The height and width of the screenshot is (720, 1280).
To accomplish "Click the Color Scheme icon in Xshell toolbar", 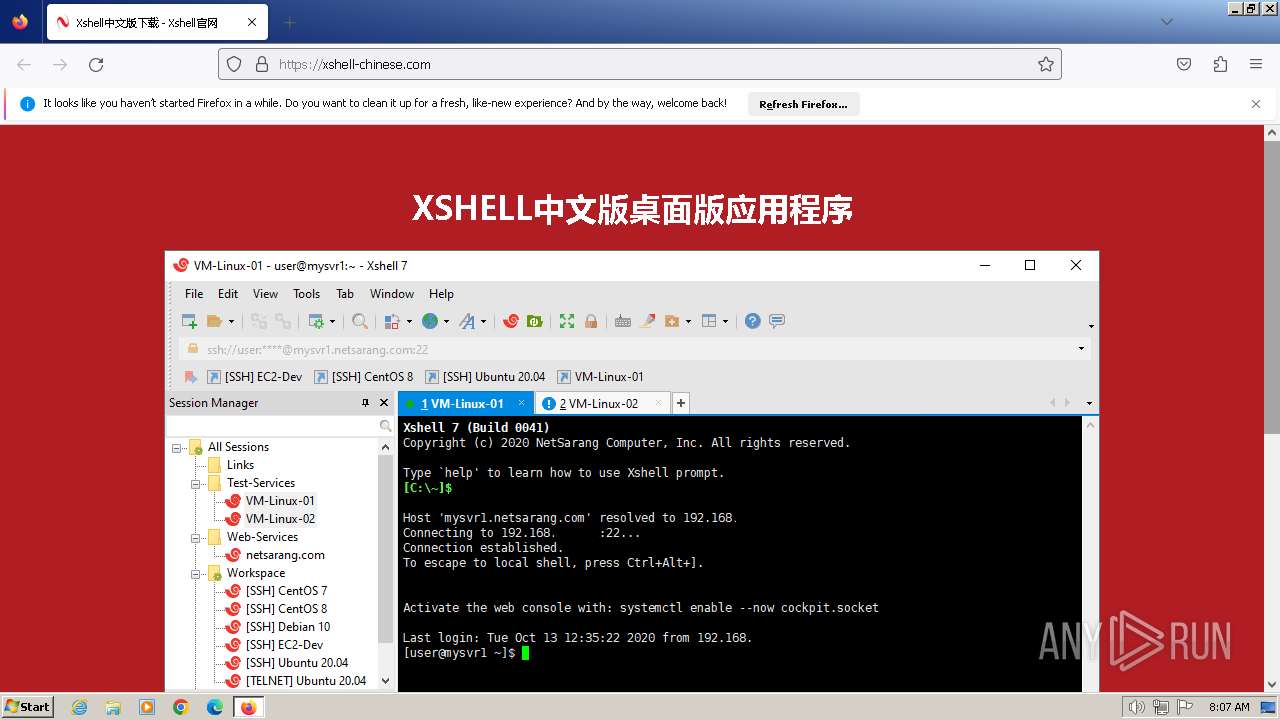I will 392,321.
